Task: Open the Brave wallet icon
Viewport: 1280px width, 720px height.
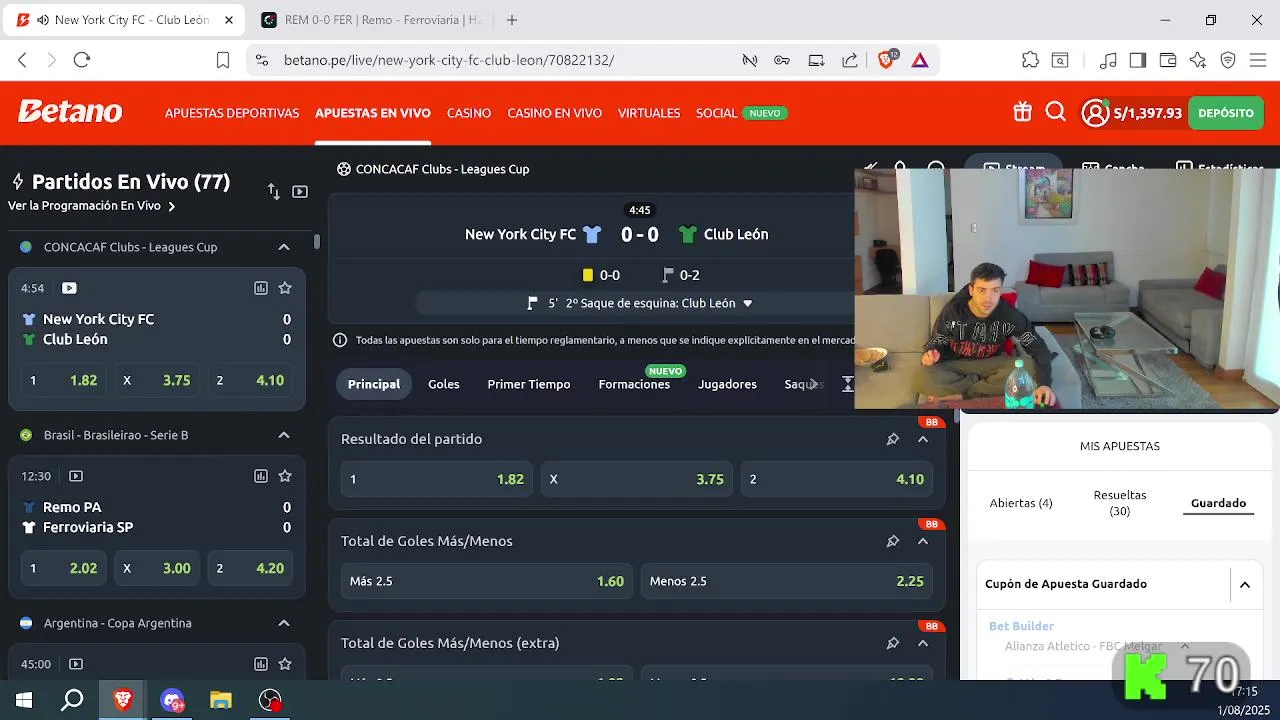Action: point(1167,60)
